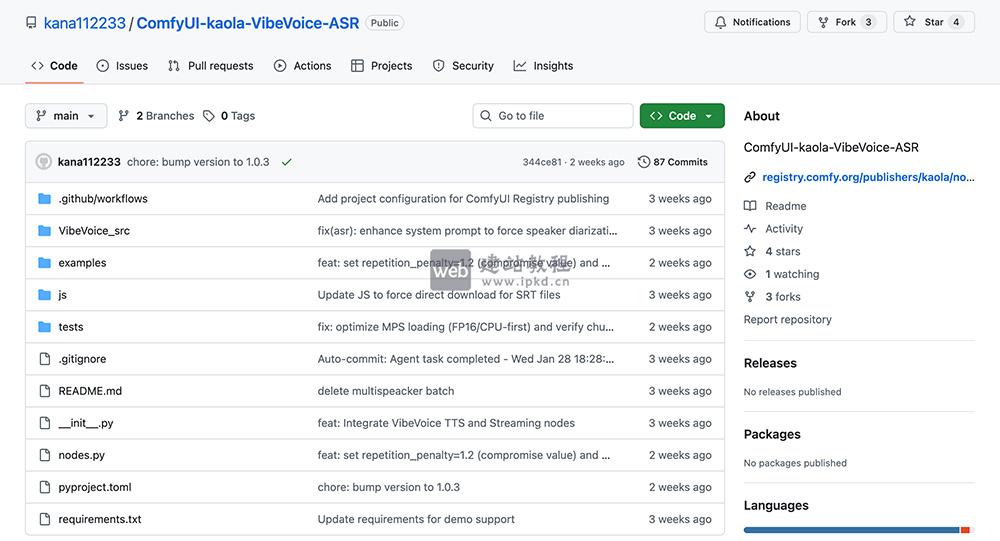Open the kana112233 owner link in header
This screenshot has height=541, width=1000.
(85, 24)
